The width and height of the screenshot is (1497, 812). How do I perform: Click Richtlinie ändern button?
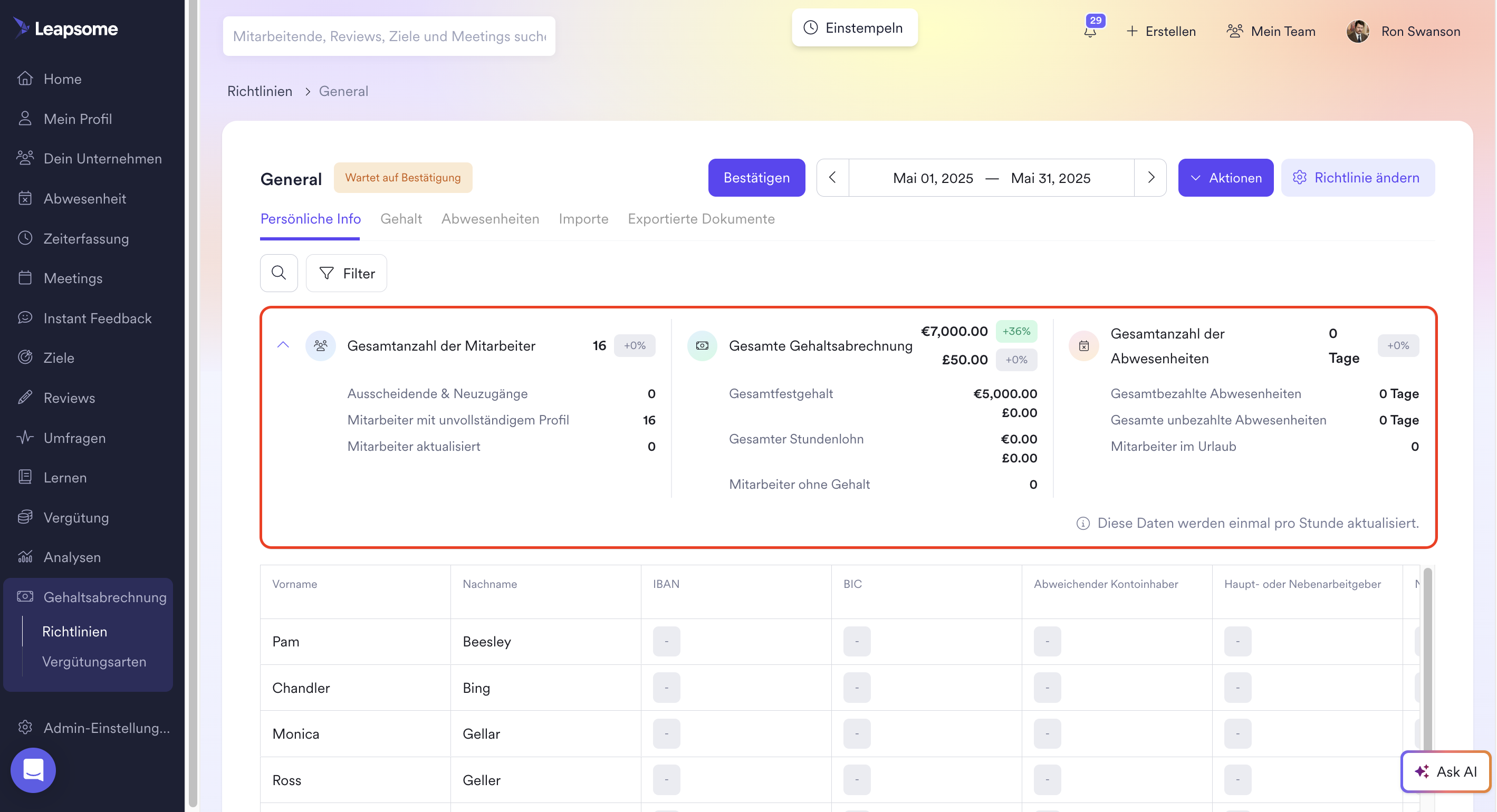tap(1358, 178)
